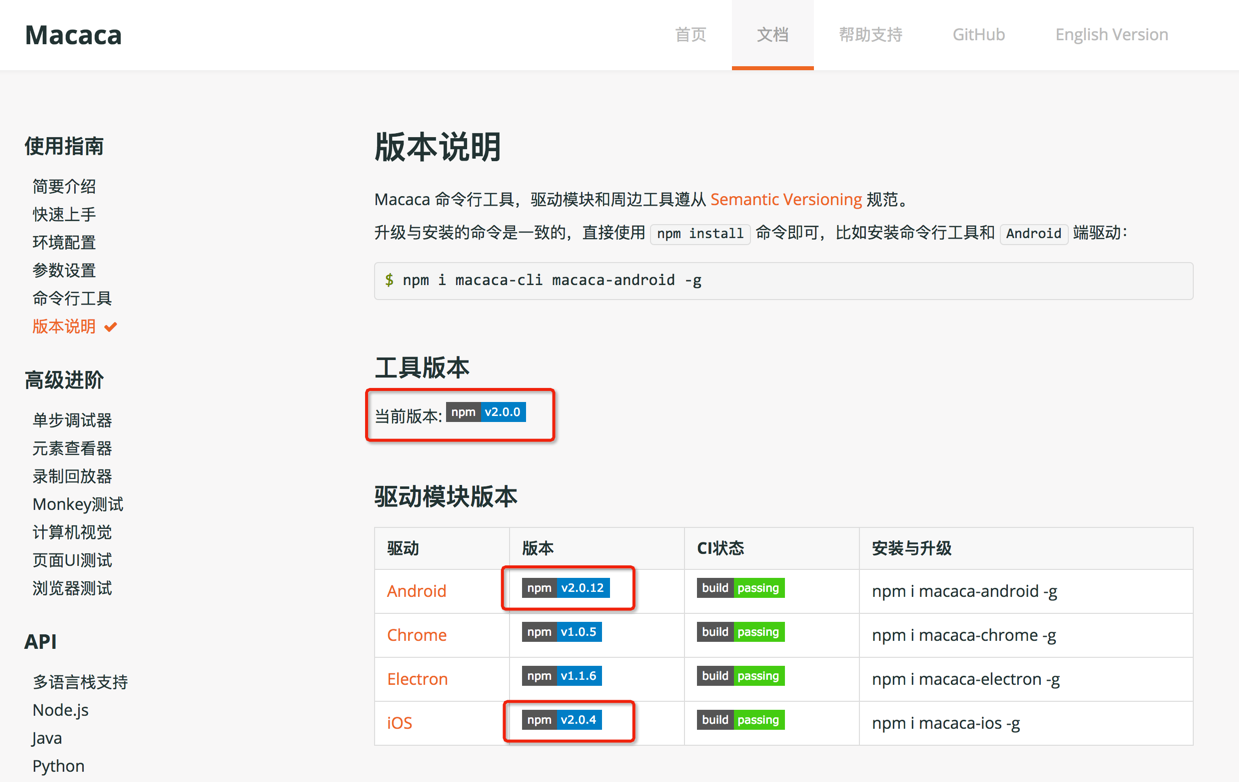Open 快速上手 in sidebar

[x=64, y=214]
